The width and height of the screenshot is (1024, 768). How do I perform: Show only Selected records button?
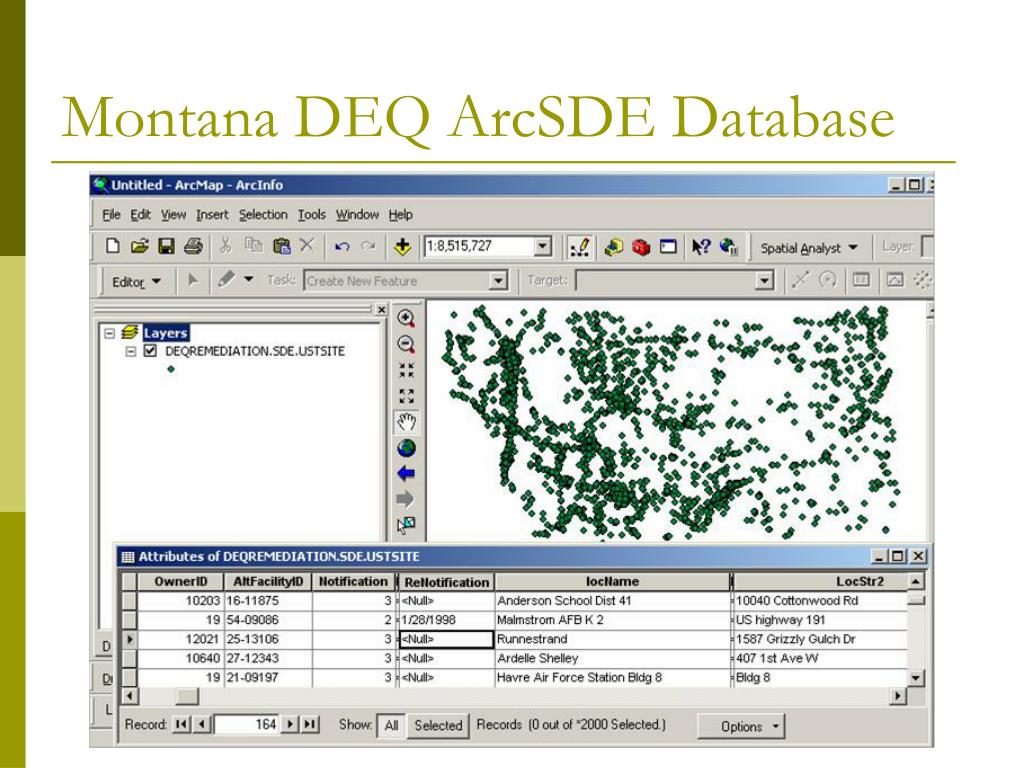pos(438,726)
